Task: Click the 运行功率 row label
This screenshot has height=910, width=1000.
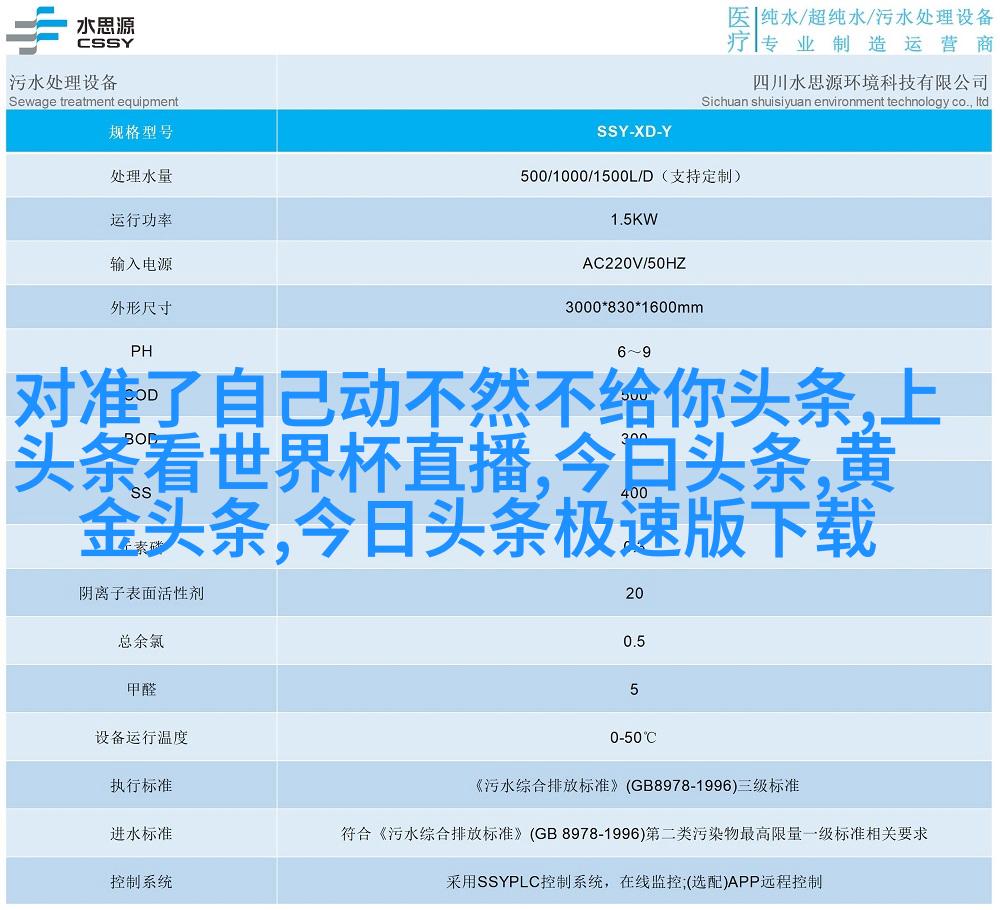Action: point(141,220)
